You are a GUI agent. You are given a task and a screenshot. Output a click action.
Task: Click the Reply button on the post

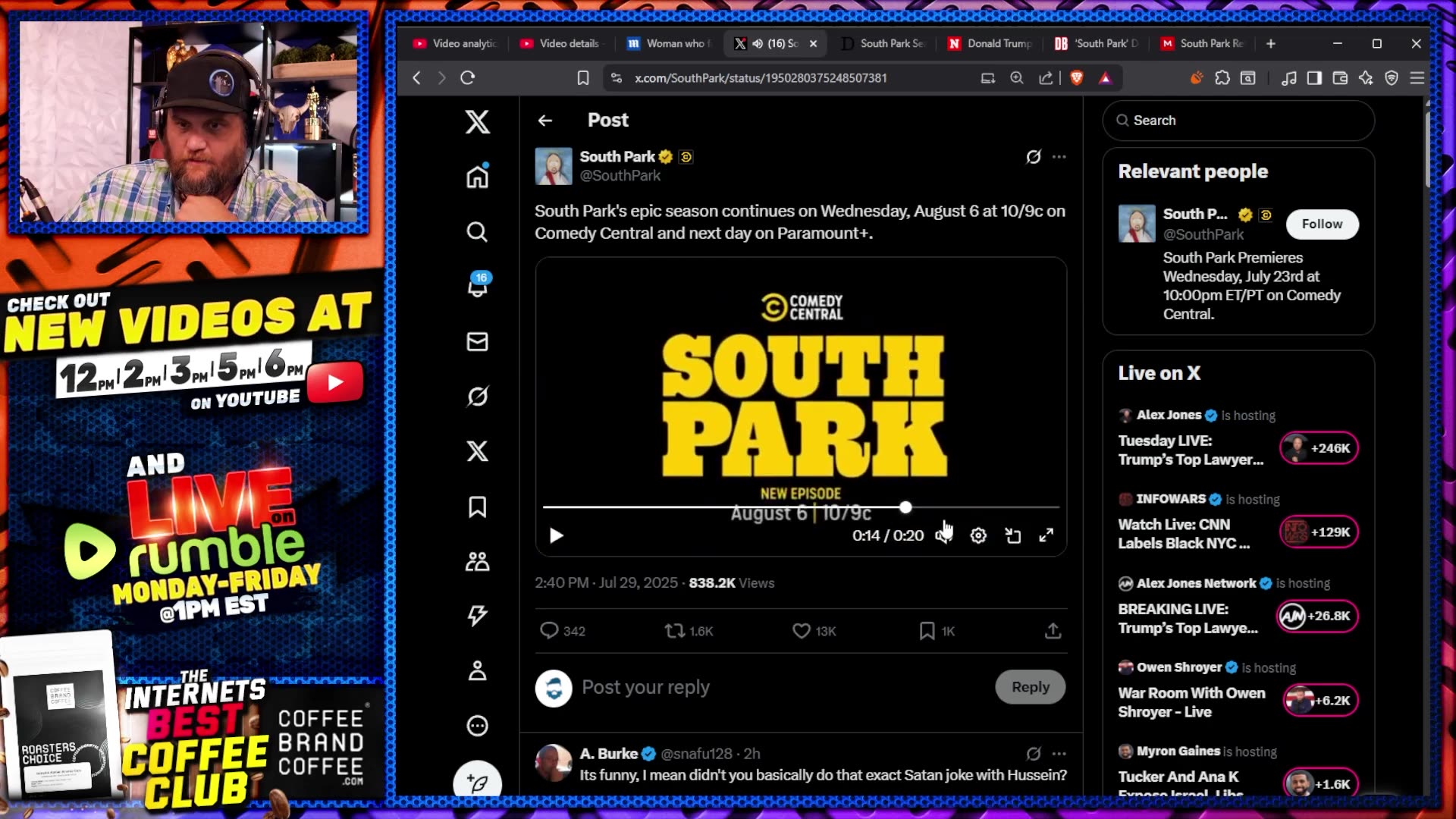click(1030, 687)
